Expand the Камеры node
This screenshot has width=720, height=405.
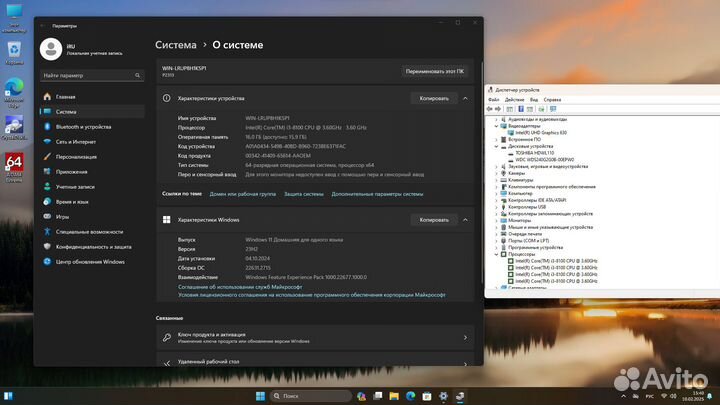[496, 174]
